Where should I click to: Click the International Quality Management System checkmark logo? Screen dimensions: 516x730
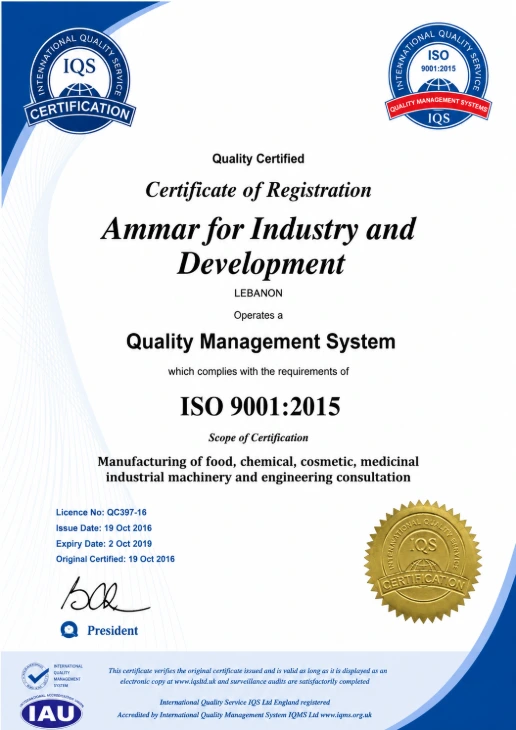[51, 676]
